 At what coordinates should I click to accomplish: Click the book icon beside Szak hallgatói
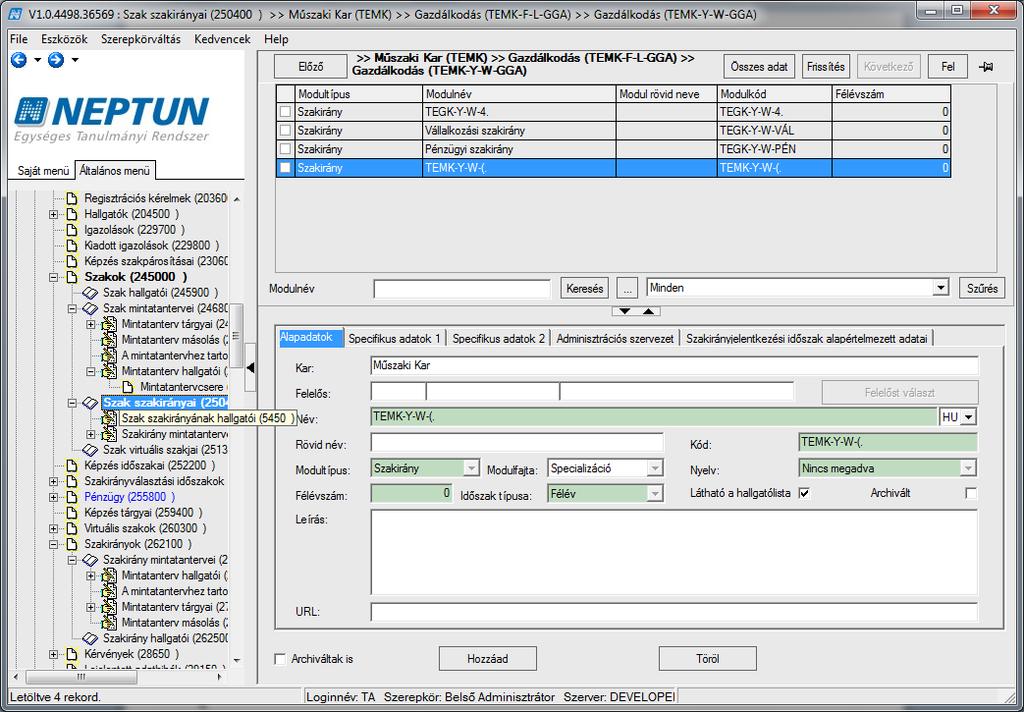point(90,293)
